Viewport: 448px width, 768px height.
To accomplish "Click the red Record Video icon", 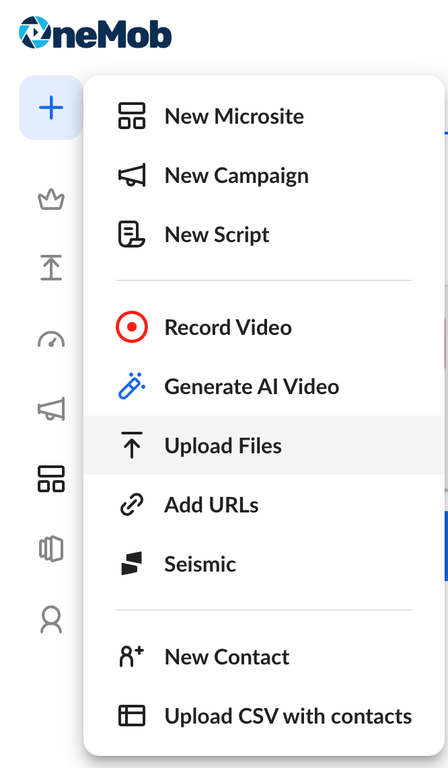I will 132,327.
